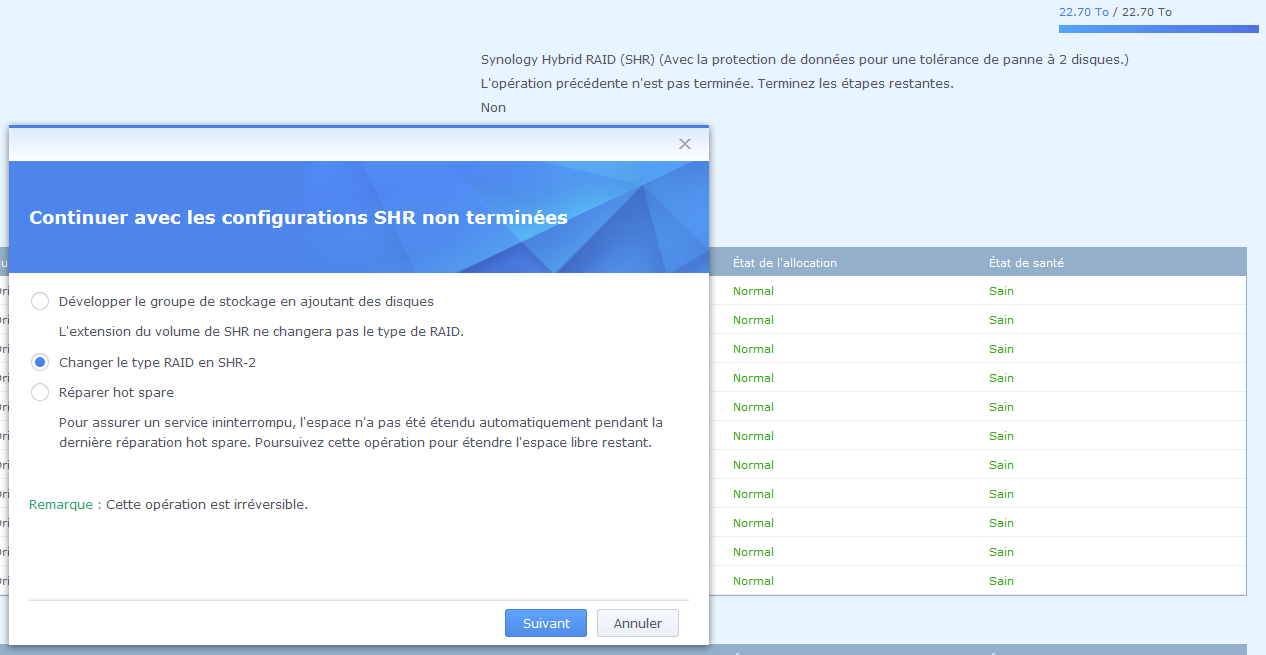Image resolution: width=1266 pixels, height=655 pixels.
Task: Select the 'Réparer hot spare' radio option
Action: pyautogui.click(x=40, y=392)
